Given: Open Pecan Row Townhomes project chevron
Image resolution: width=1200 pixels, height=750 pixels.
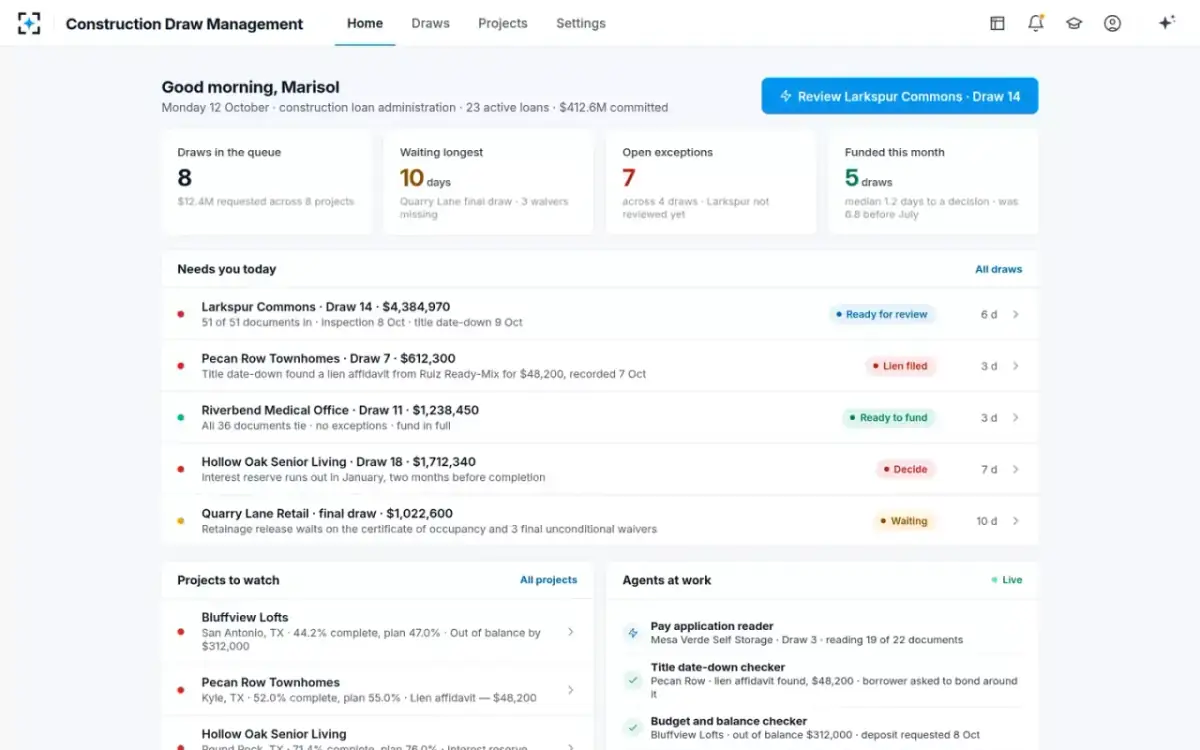Looking at the screenshot, I should 570,690.
